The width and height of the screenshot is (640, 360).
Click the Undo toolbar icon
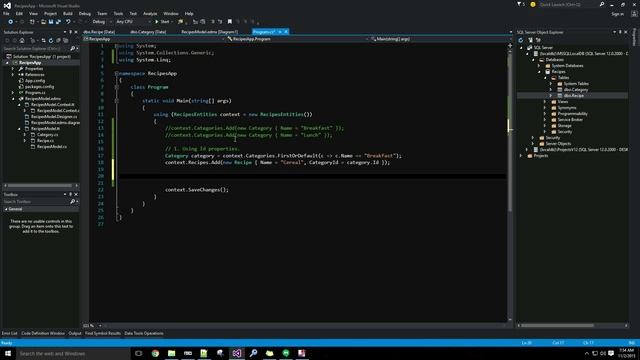click(x=68, y=22)
